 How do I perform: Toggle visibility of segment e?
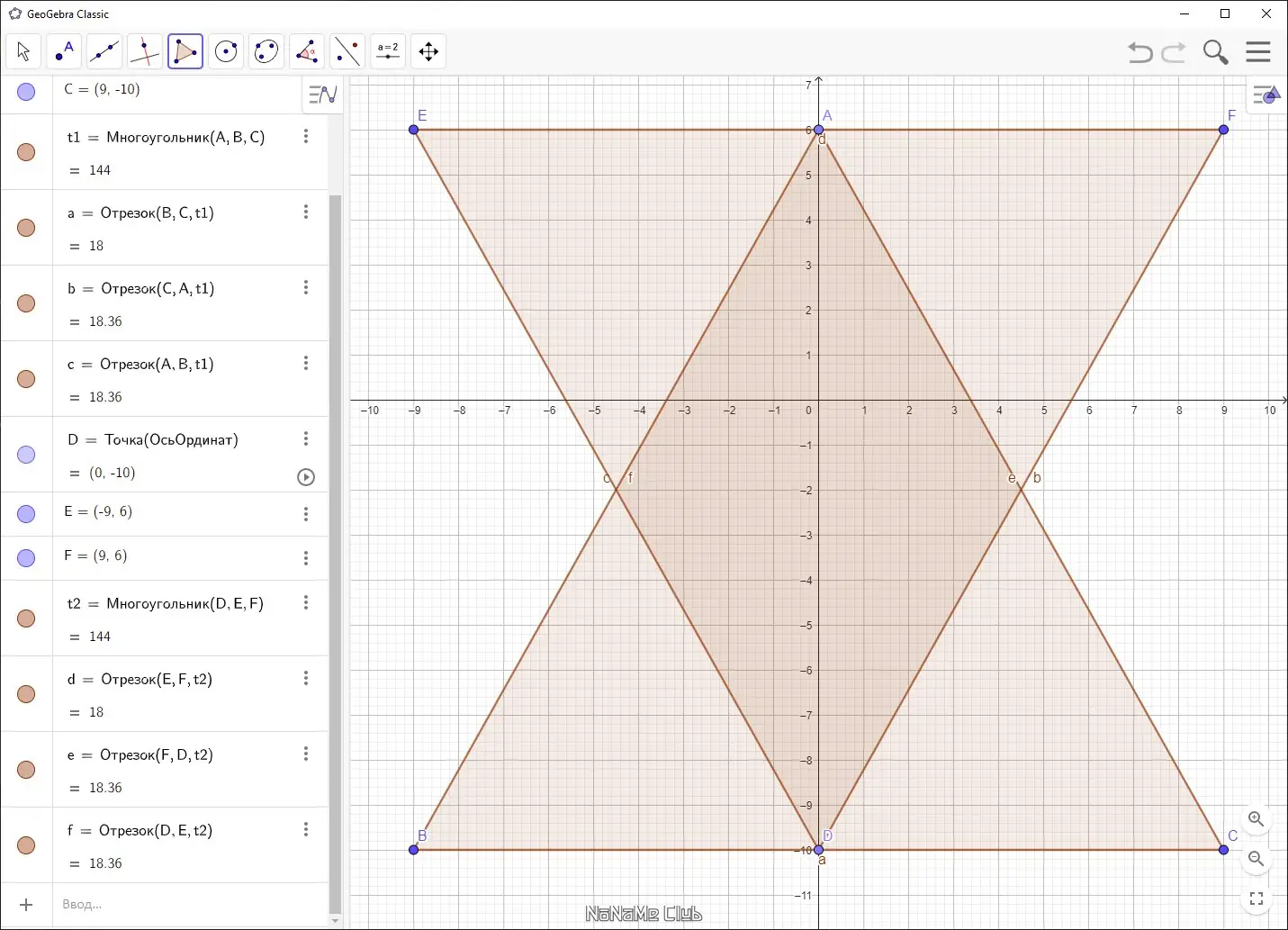(26, 770)
